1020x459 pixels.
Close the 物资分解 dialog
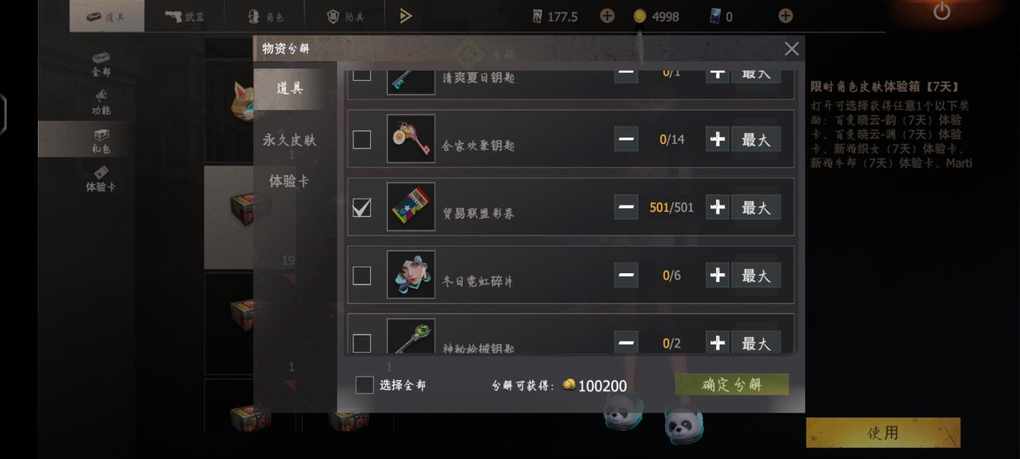pyautogui.click(x=792, y=49)
